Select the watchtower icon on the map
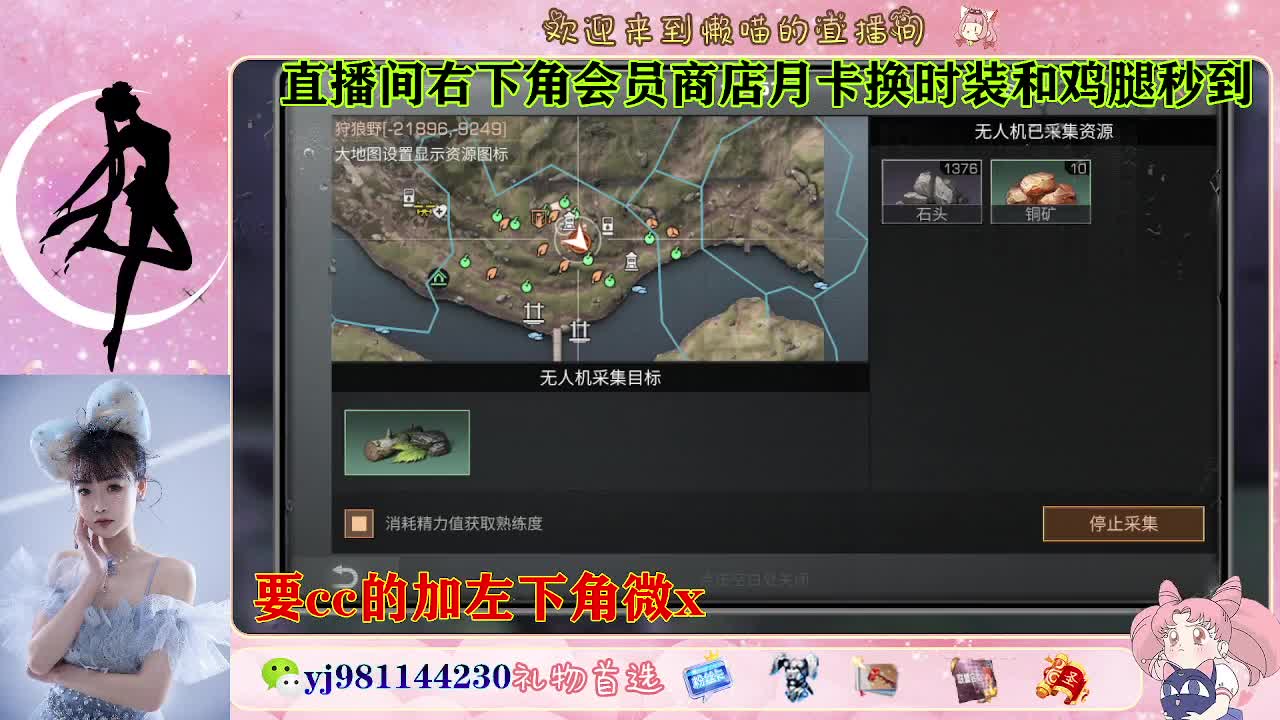Screen dimensions: 1280x720 631,259
